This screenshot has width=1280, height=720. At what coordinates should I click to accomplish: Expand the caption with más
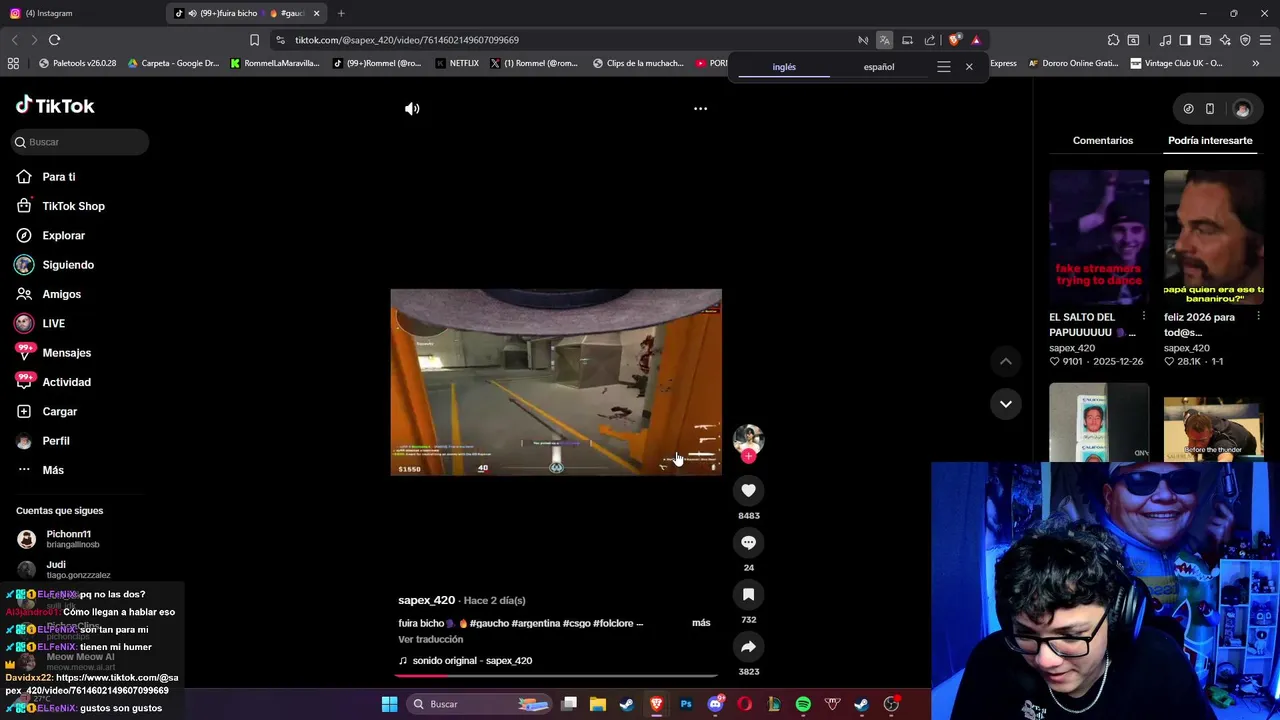(701, 623)
